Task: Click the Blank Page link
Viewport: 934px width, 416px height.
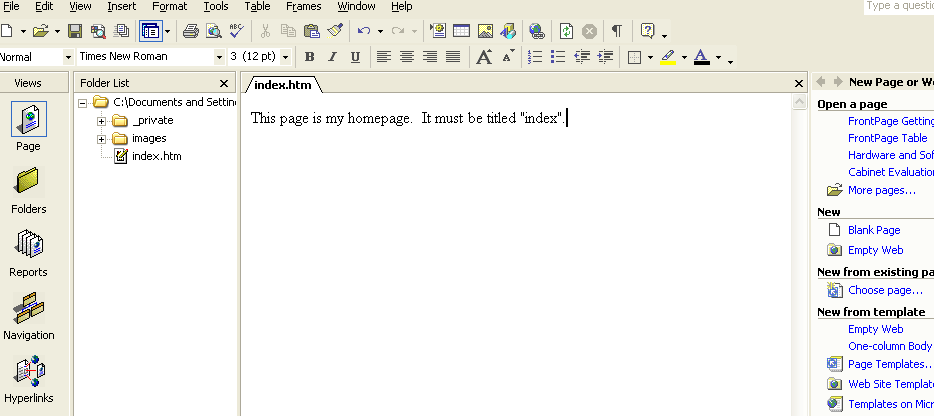Action: pos(874,230)
